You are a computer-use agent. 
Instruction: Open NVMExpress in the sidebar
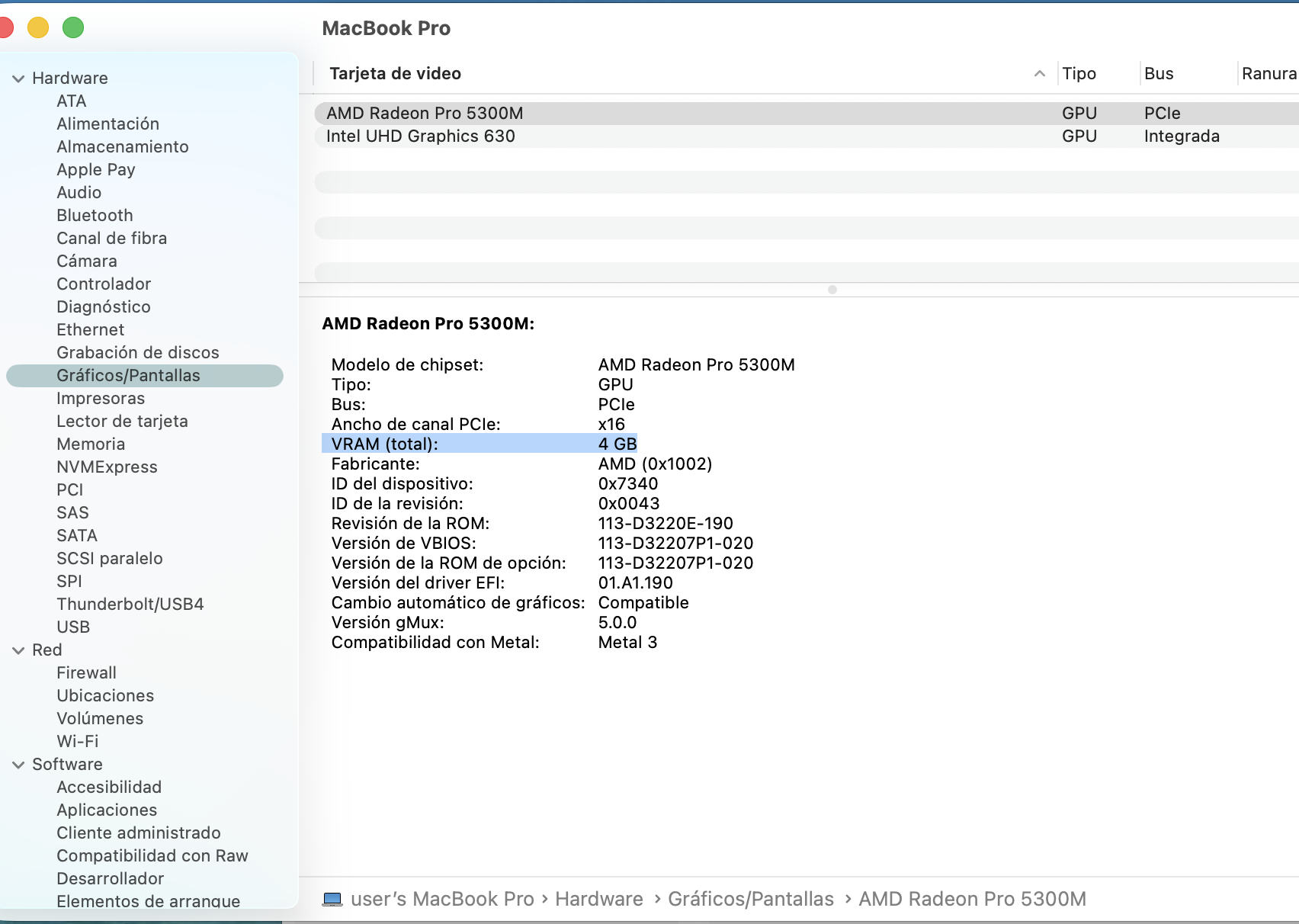107,467
